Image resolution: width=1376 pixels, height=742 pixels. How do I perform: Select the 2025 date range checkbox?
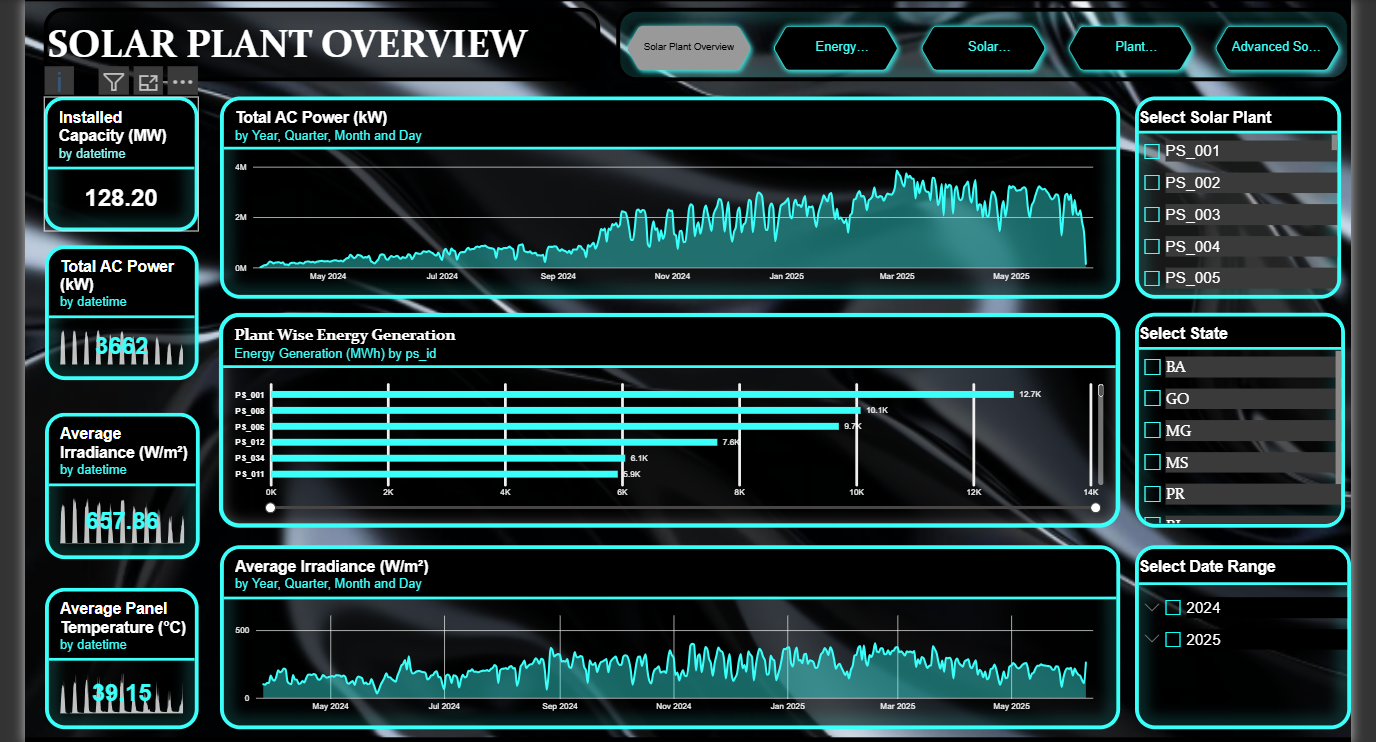pos(1174,640)
